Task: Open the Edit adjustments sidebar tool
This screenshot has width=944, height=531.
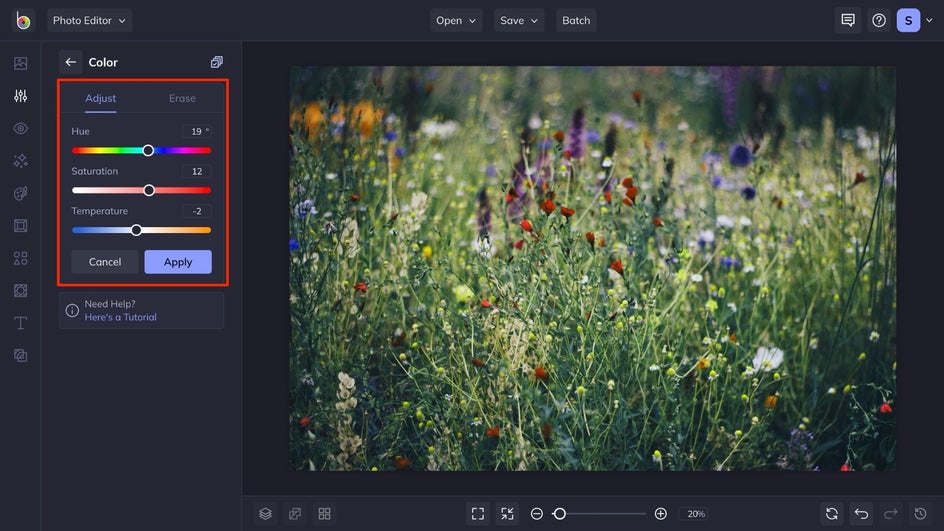Action: point(20,96)
